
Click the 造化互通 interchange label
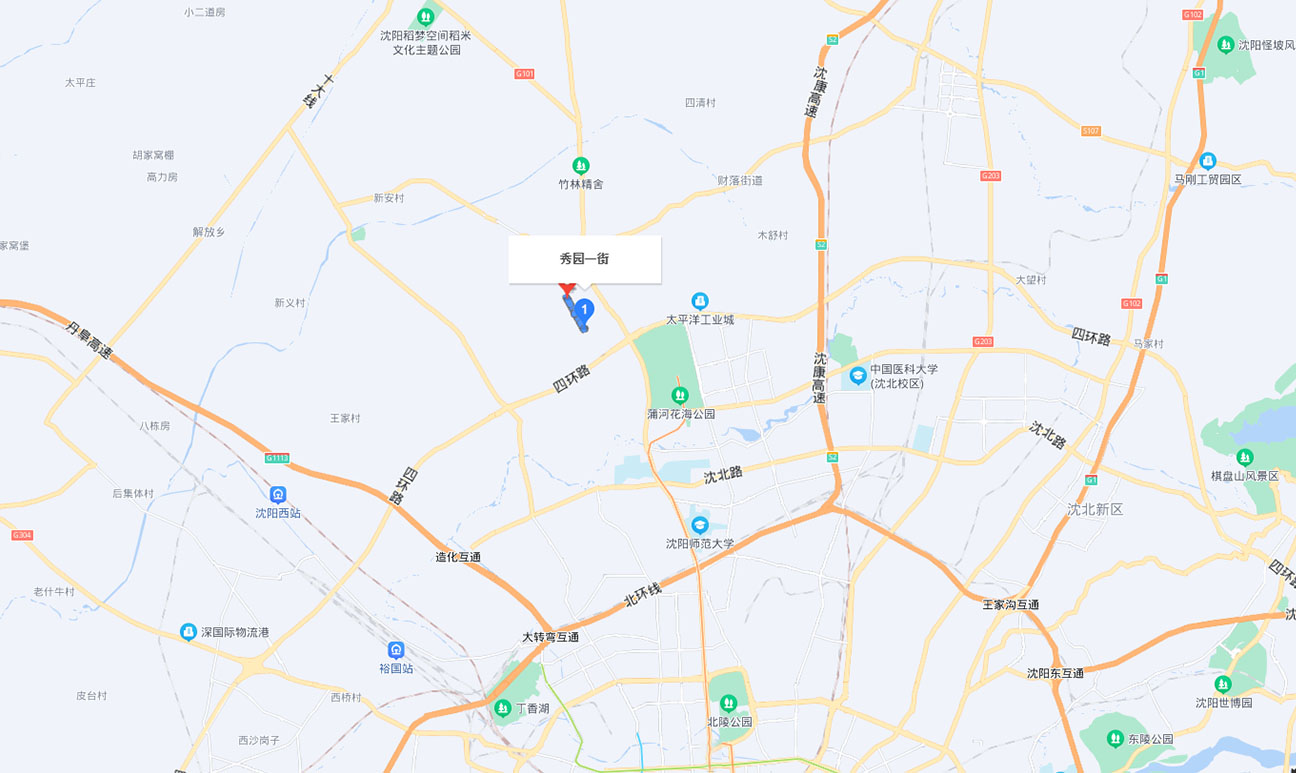pos(458,557)
